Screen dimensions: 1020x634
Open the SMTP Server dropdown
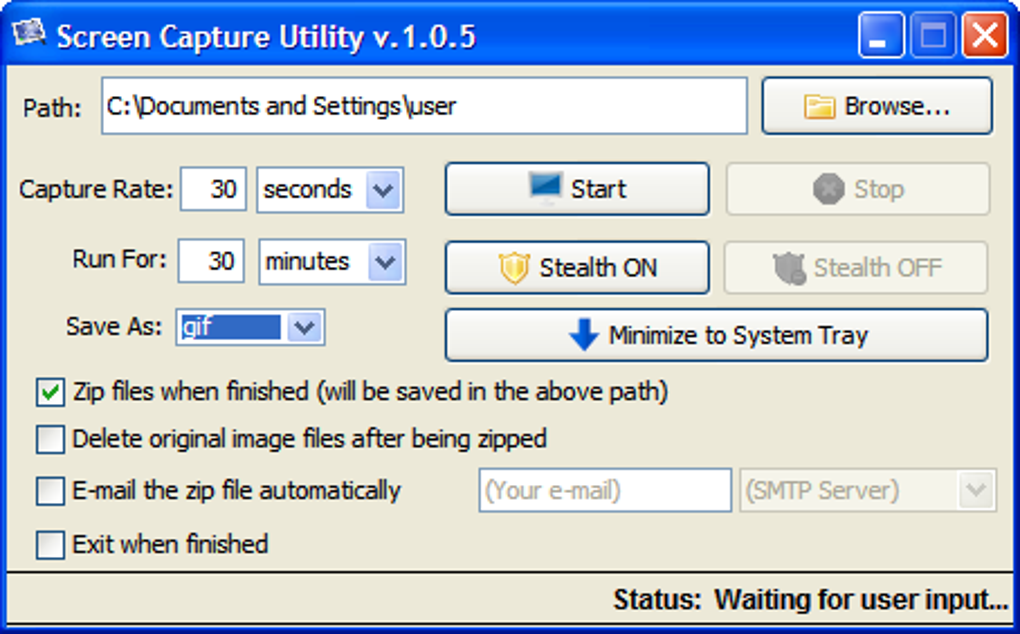click(x=975, y=491)
